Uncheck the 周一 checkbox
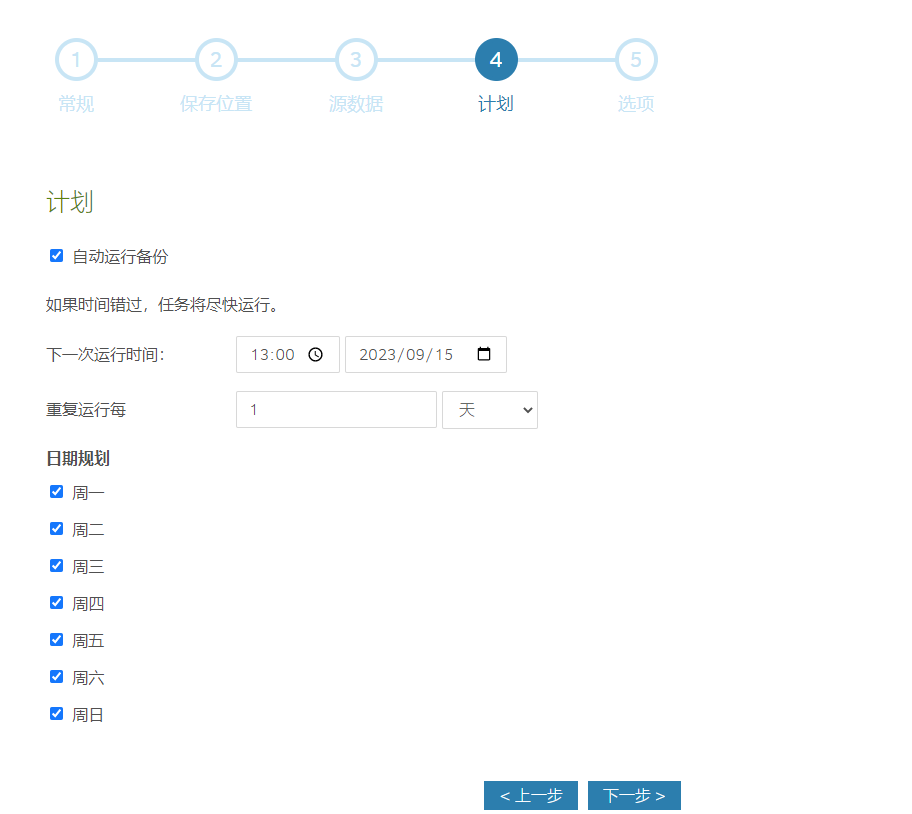This screenshot has width=912, height=814. click(x=57, y=492)
